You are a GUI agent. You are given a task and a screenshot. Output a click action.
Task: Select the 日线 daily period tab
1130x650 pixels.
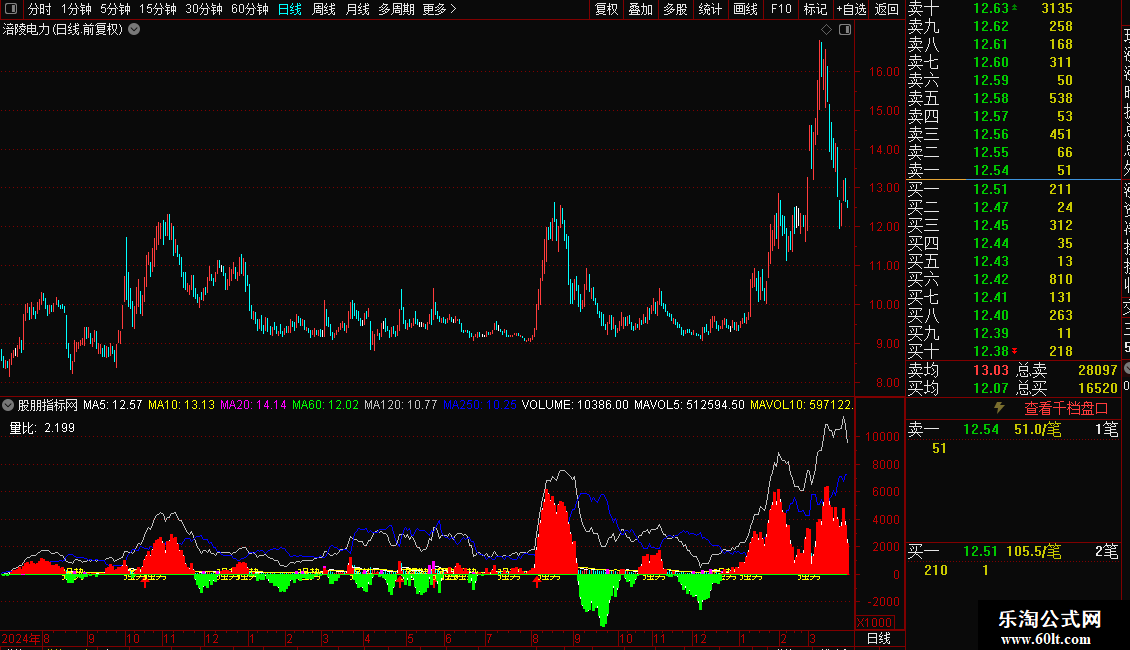(x=290, y=9)
